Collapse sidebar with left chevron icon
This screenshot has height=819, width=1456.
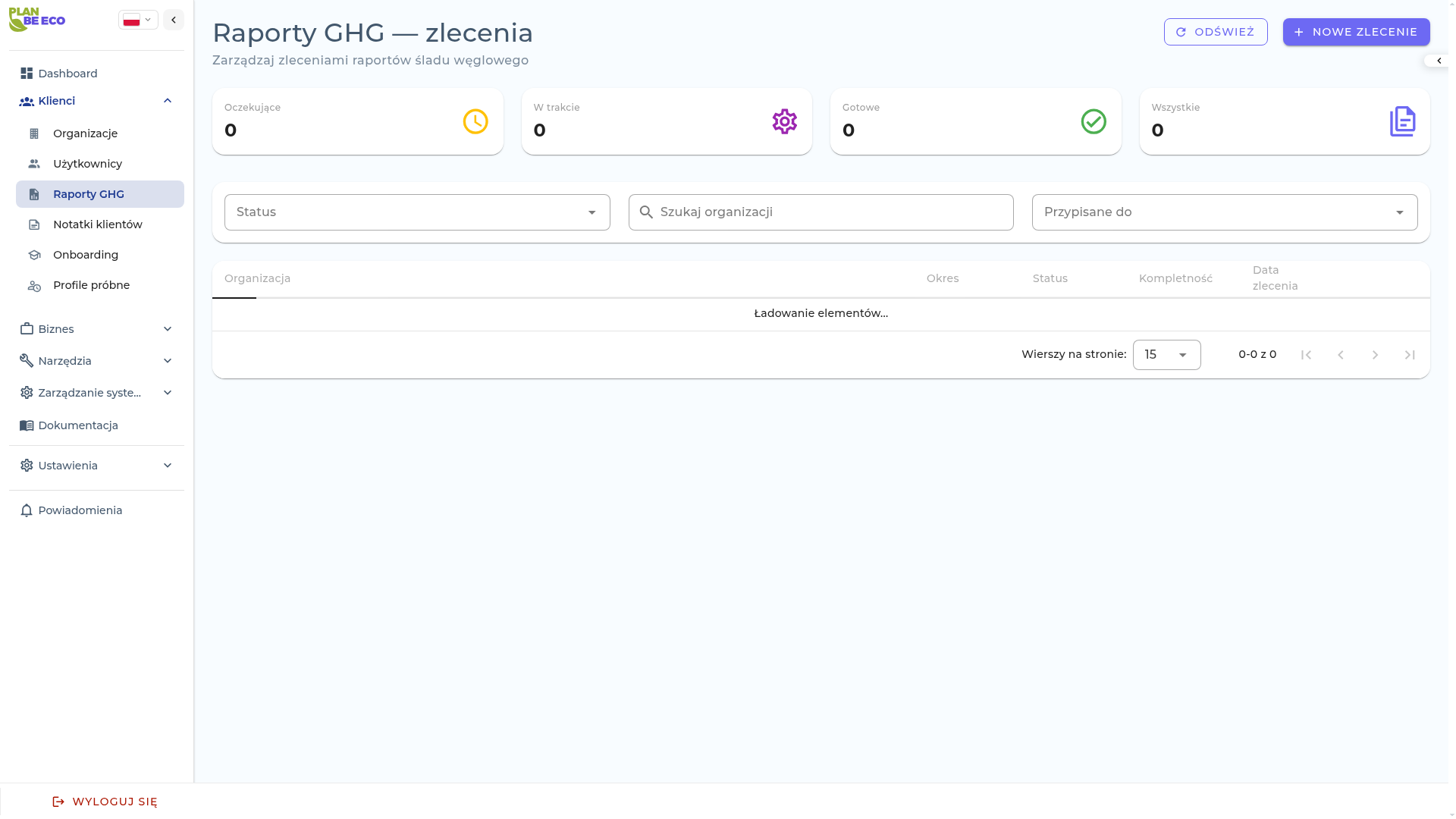(x=174, y=20)
